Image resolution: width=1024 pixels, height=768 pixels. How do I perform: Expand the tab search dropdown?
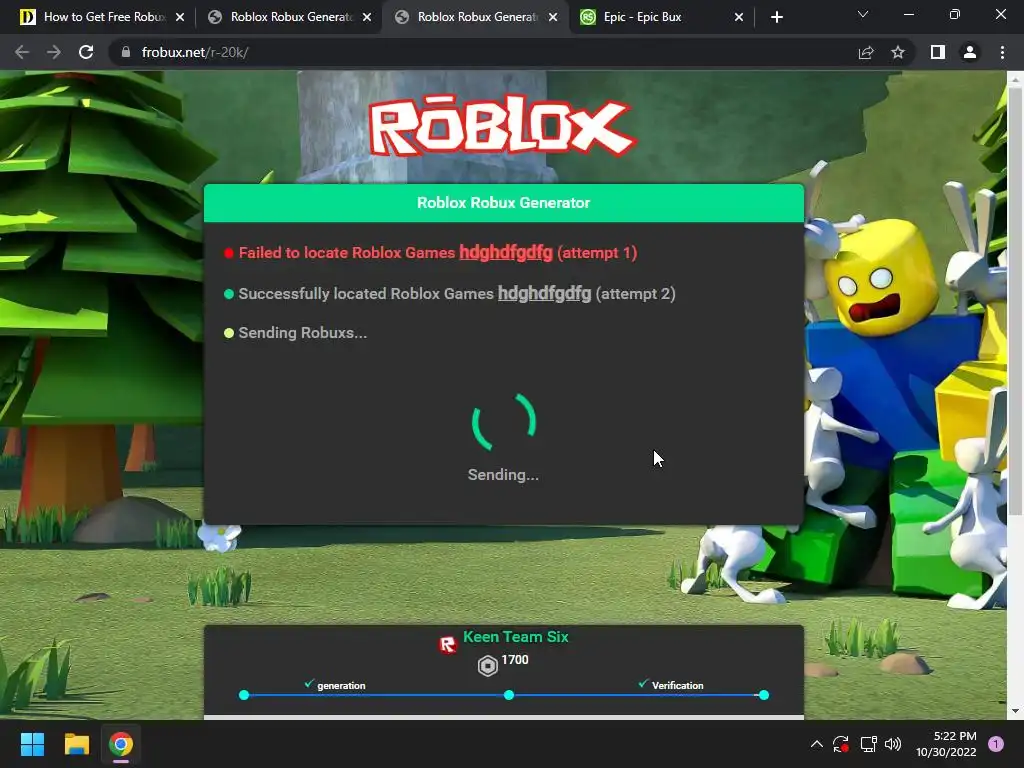coord(863,14)
